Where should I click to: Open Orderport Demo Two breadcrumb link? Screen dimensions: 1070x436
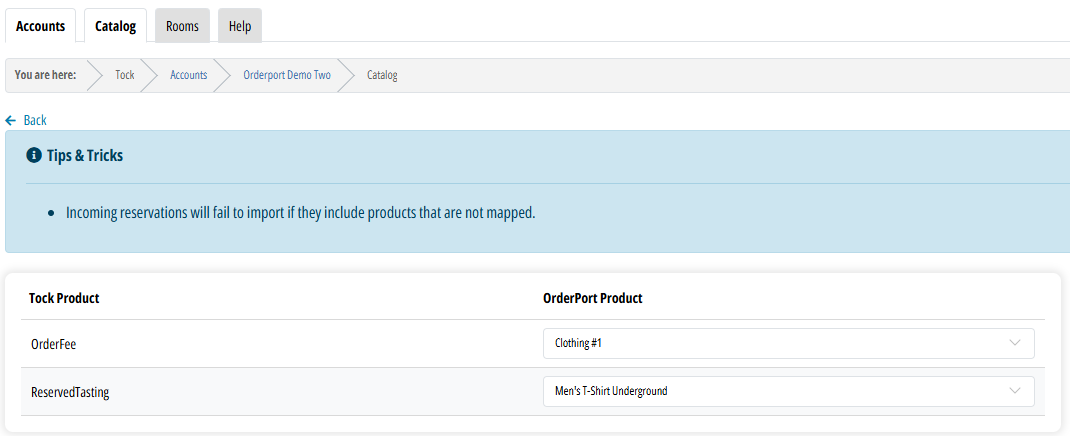[x=287, y=75]
